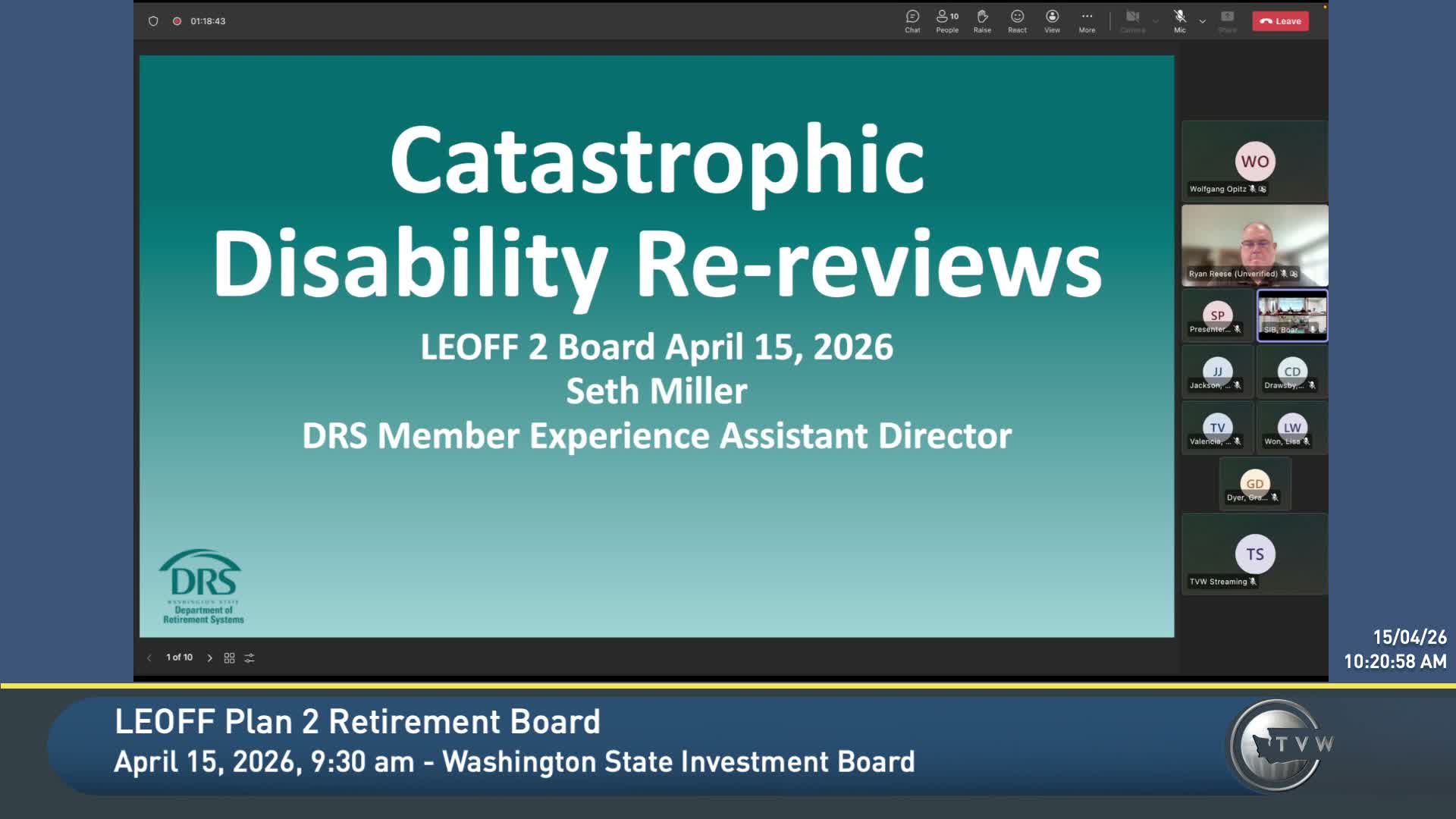The height and width of the screenshot is (819, 1456).
Task: Open the Chat panel
Action: (912, 20)
